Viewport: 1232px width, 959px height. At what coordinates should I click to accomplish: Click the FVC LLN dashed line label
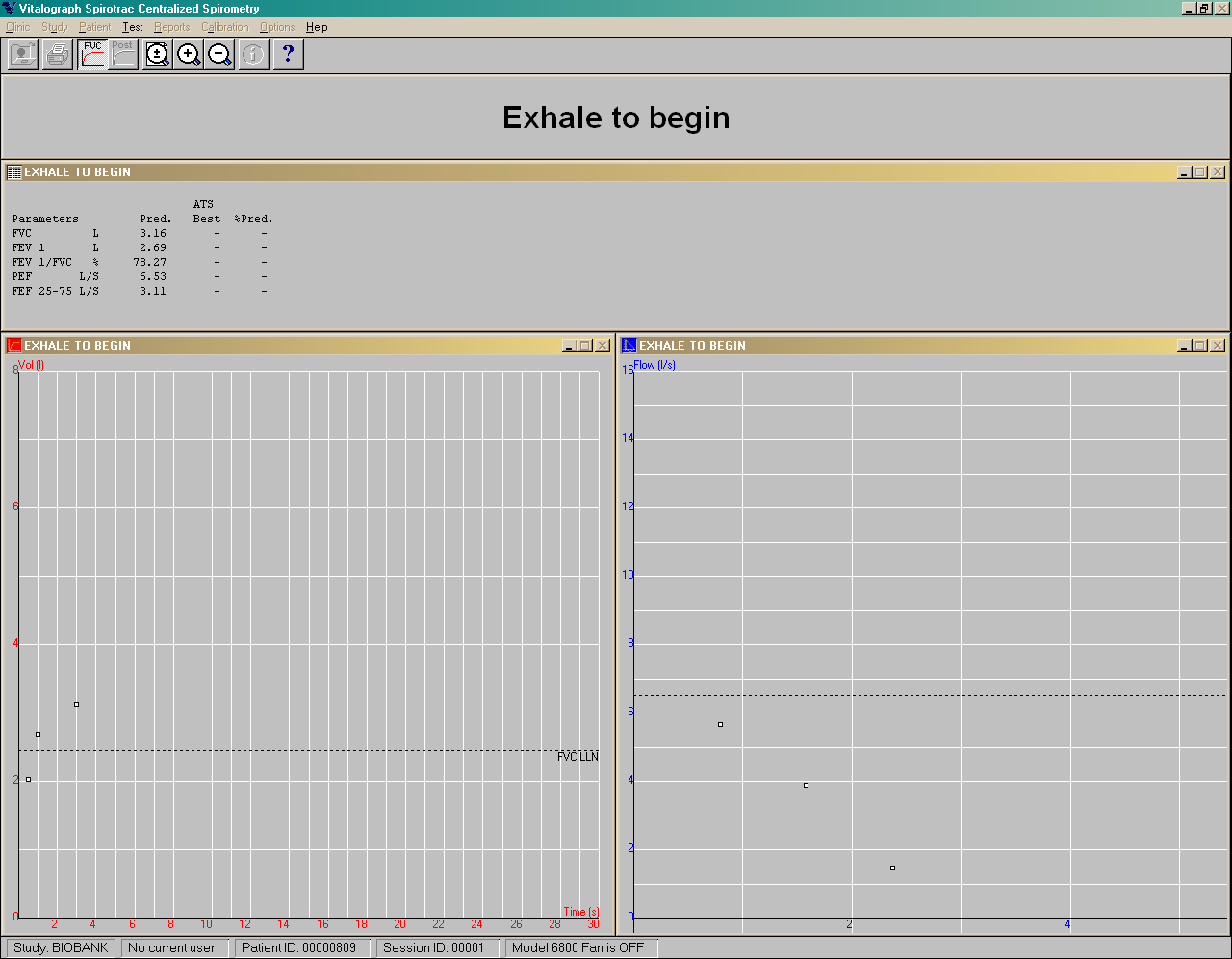(577, 757)
